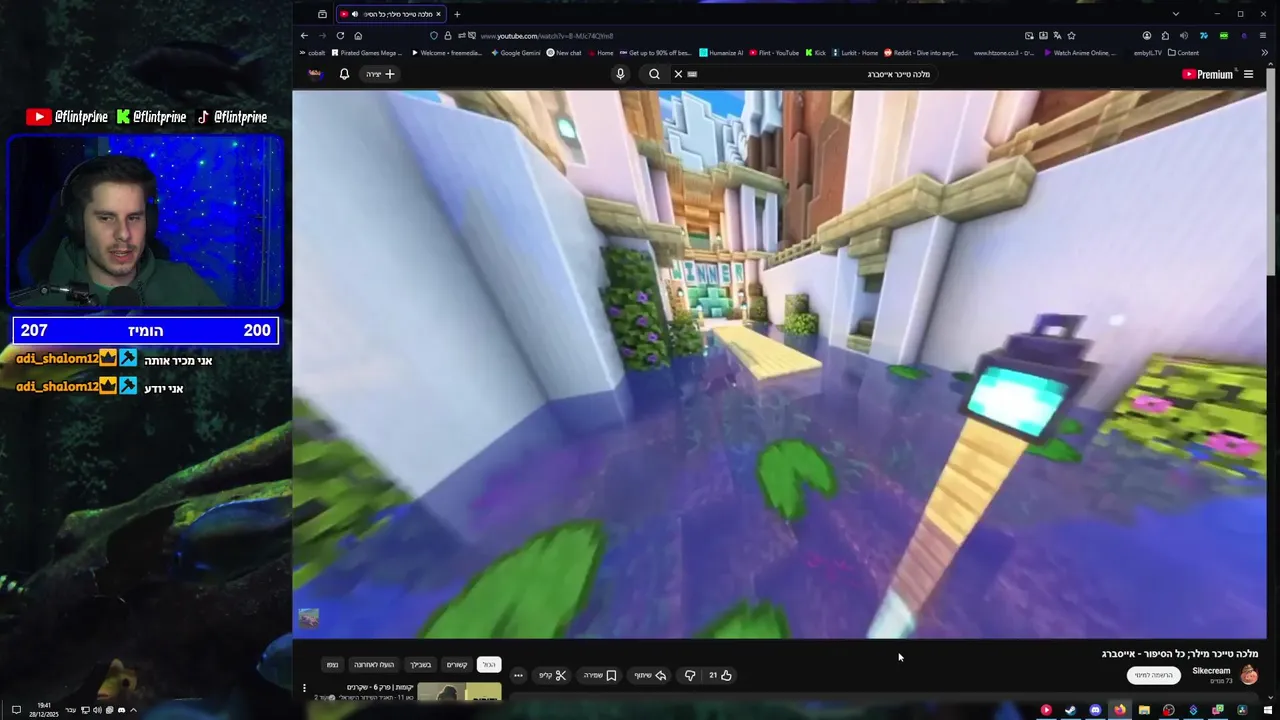Viewport: 1280px width, 720px height.
Task: Open browser extensions puzzle icon
Action: coord(1166,36)
